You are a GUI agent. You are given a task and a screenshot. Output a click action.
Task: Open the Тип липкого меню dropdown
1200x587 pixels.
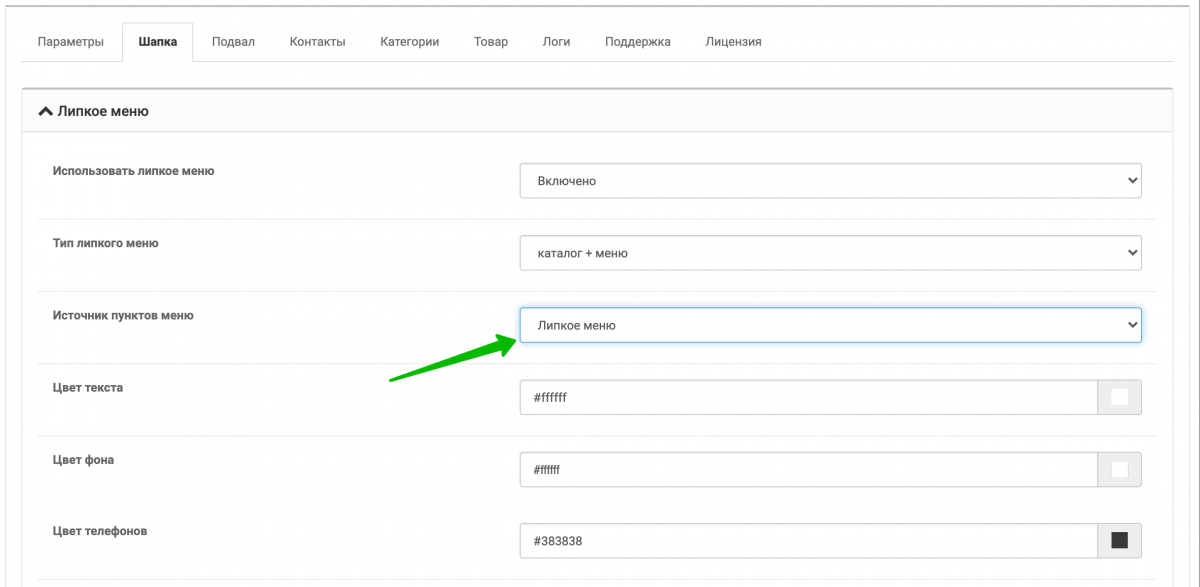click(830, 253)
